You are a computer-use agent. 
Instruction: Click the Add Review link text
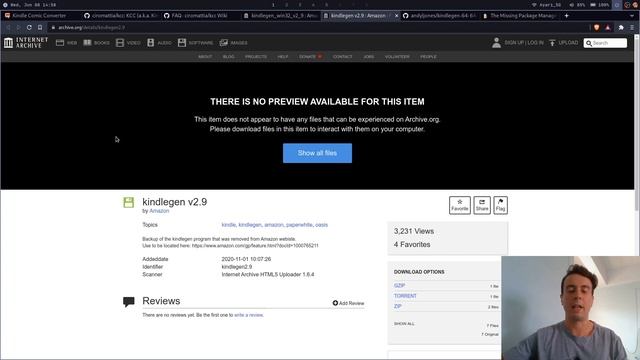point(351,303)
